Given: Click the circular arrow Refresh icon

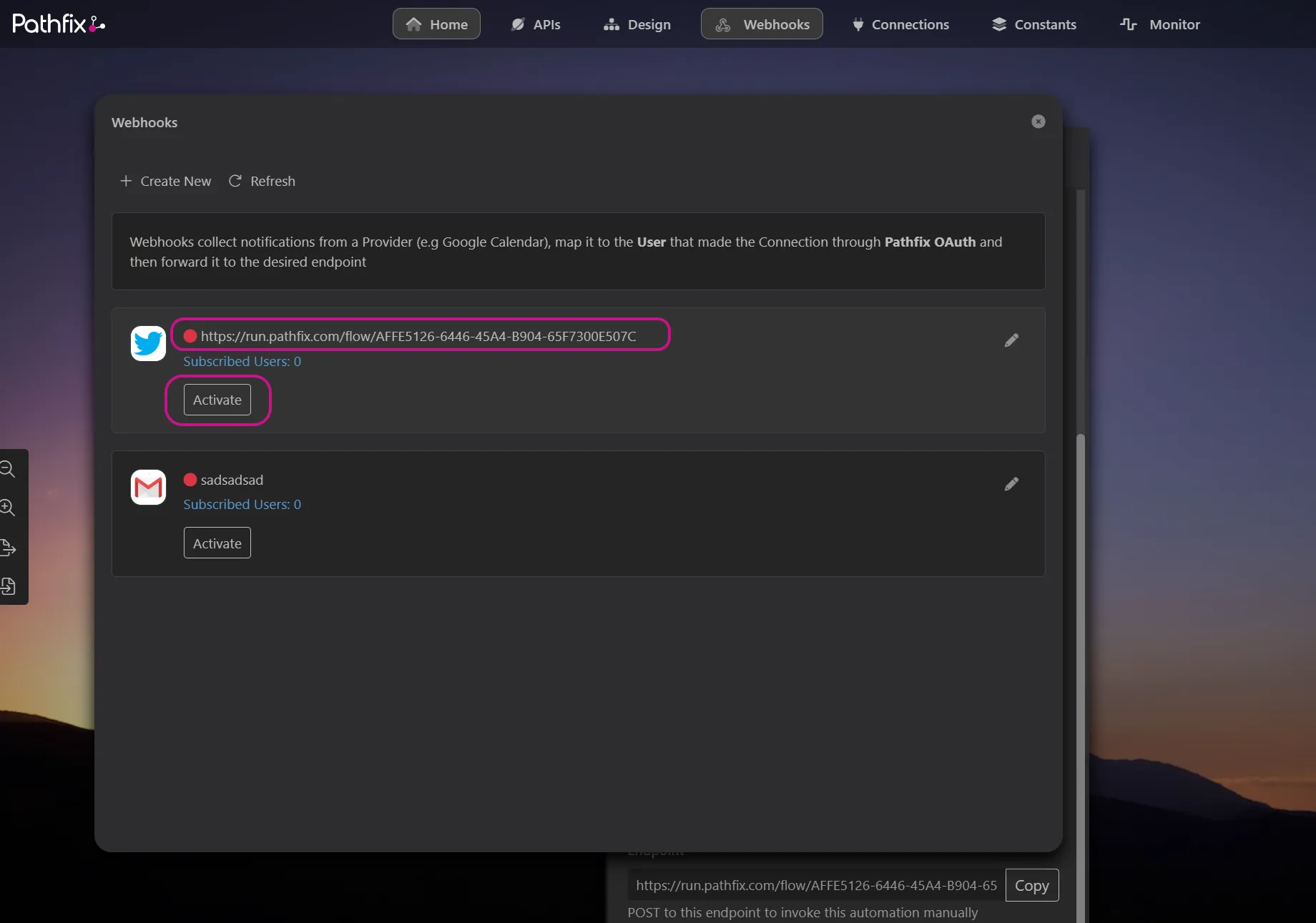Looking at the screenshot, I should click(235, 181).
